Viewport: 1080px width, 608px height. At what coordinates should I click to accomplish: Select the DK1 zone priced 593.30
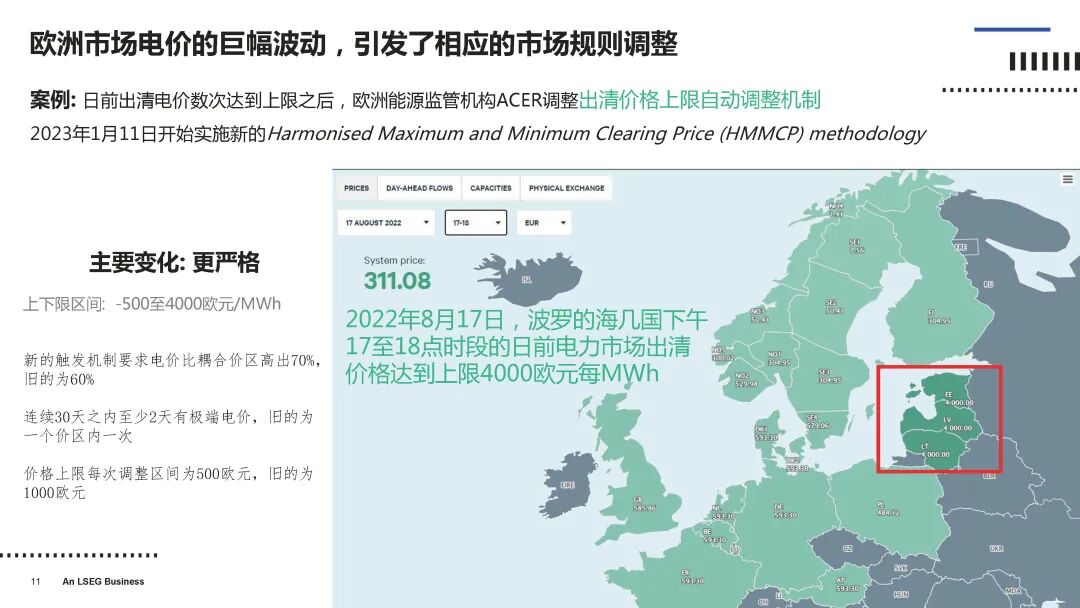coord(766,433)
